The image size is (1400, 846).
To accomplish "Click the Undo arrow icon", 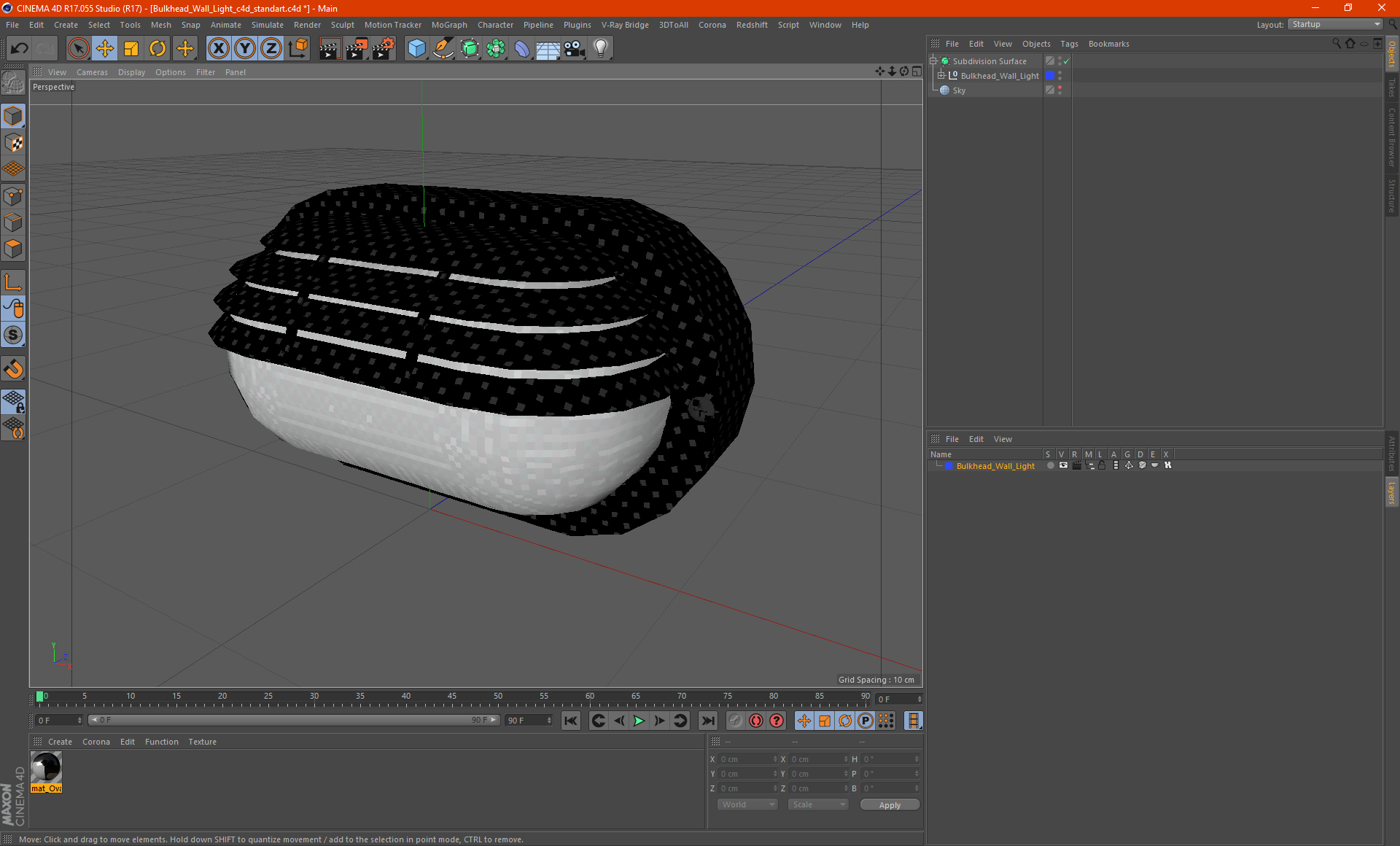I will click(x=20, y=49).
